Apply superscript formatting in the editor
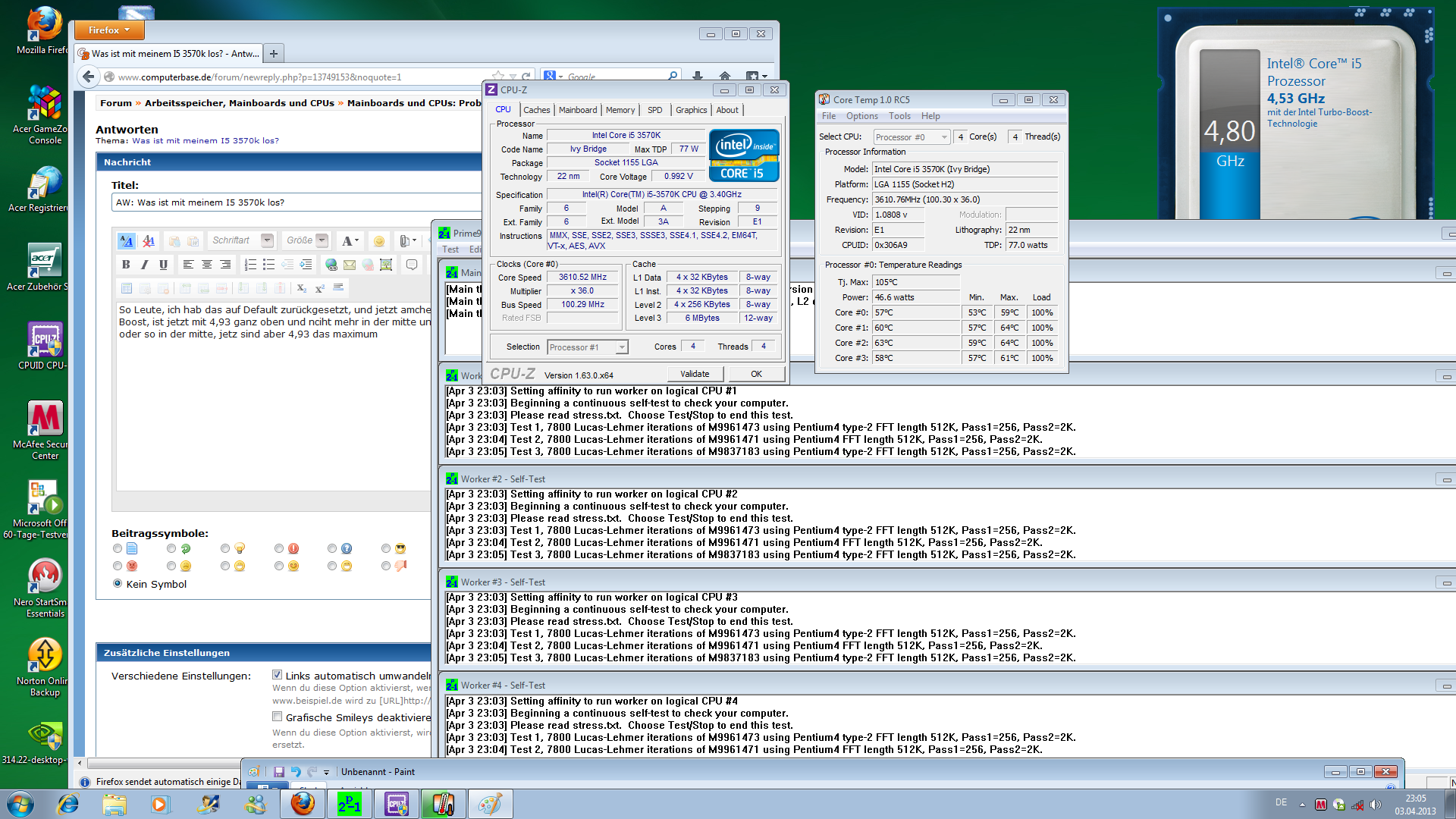This screenshot has width=1456, height=819. click(x=320, y=288)
